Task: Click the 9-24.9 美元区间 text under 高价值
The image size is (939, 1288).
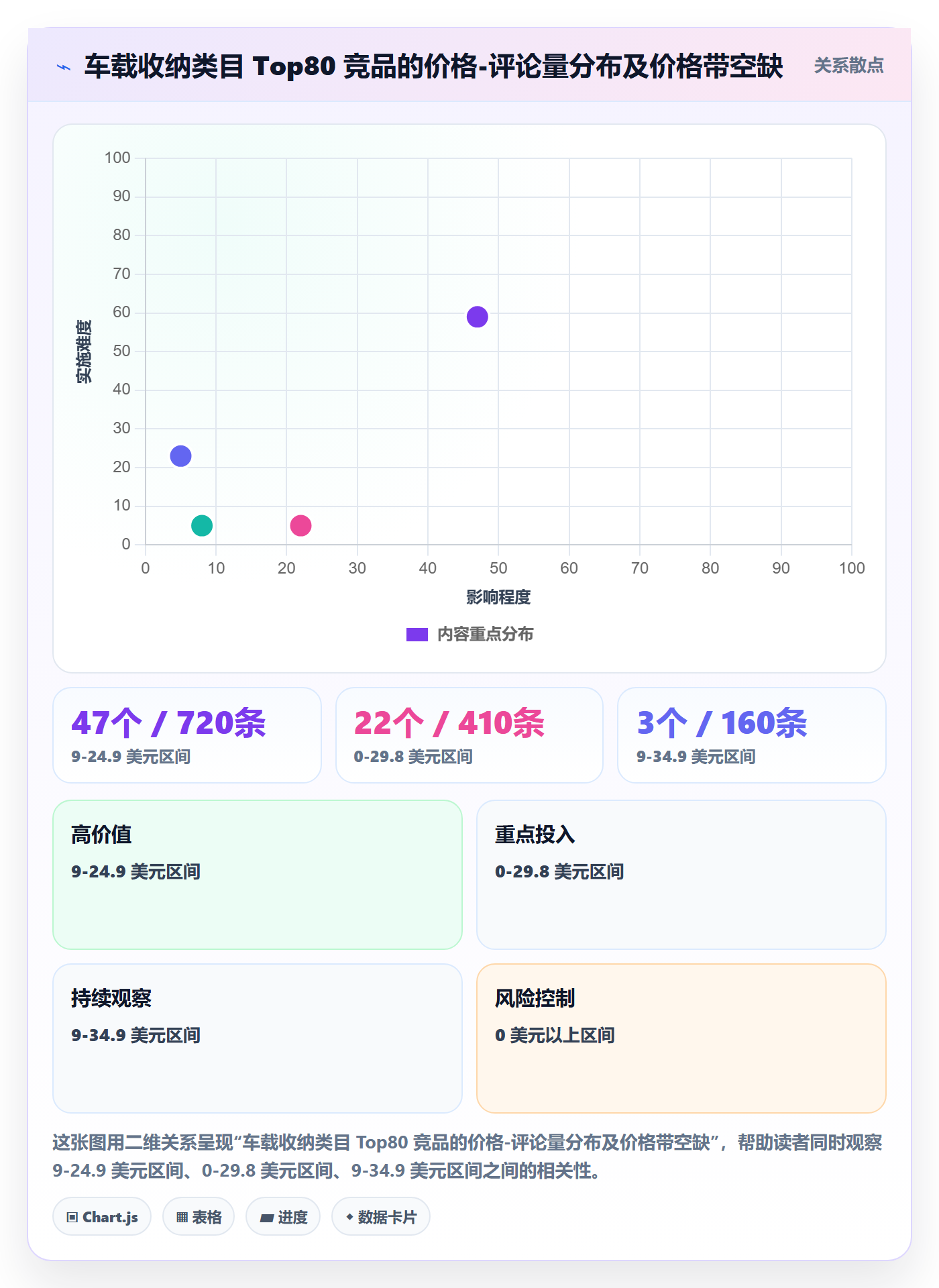Action: [x=136, y=871]
